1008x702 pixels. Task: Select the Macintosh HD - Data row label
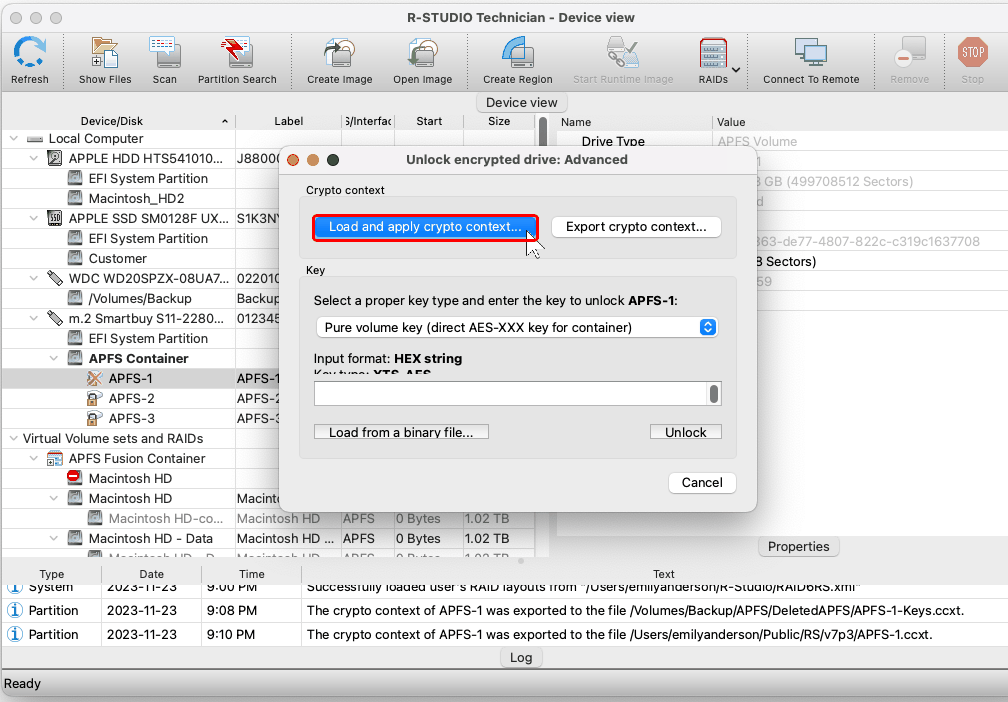pyautogui.click(x=150, y=539)
